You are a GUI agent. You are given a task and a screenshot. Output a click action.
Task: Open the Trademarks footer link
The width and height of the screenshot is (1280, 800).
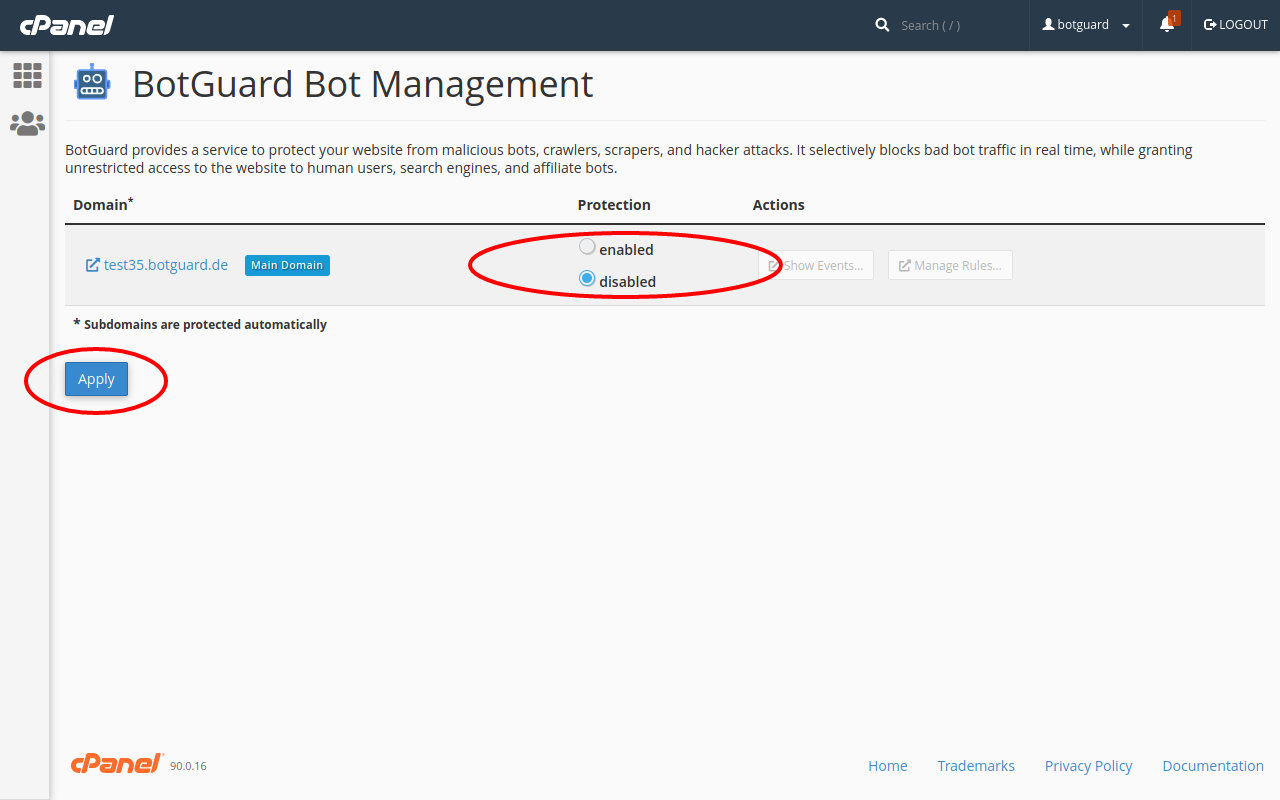coord(976,766)
